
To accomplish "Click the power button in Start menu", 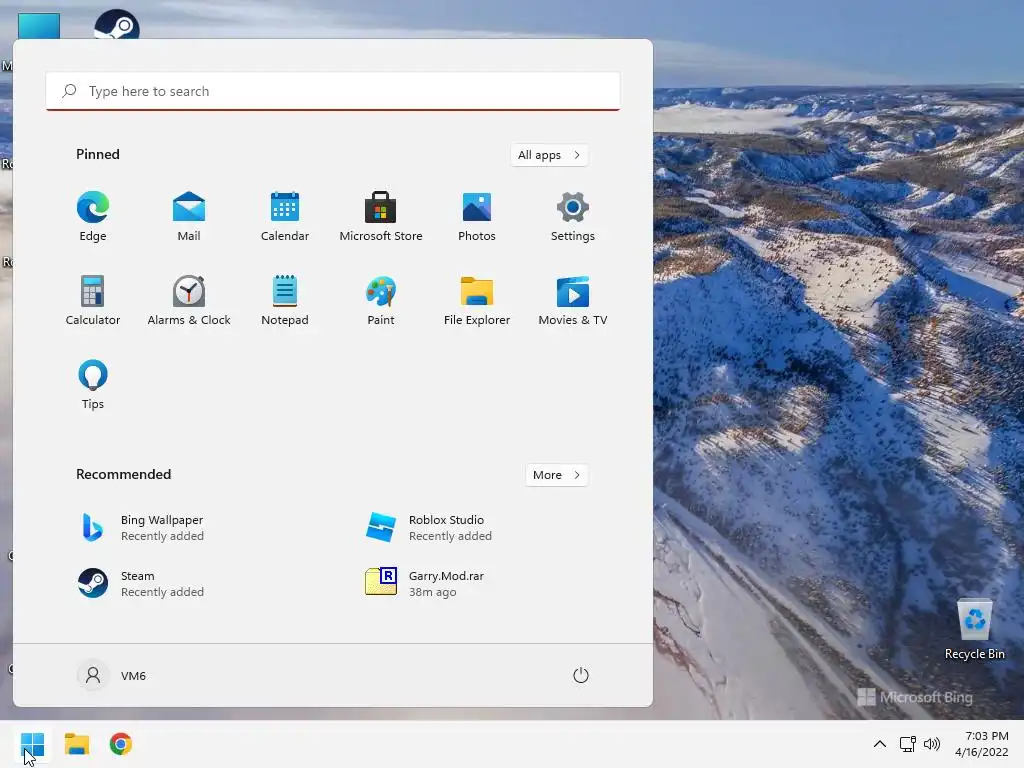I will (581, 675).
